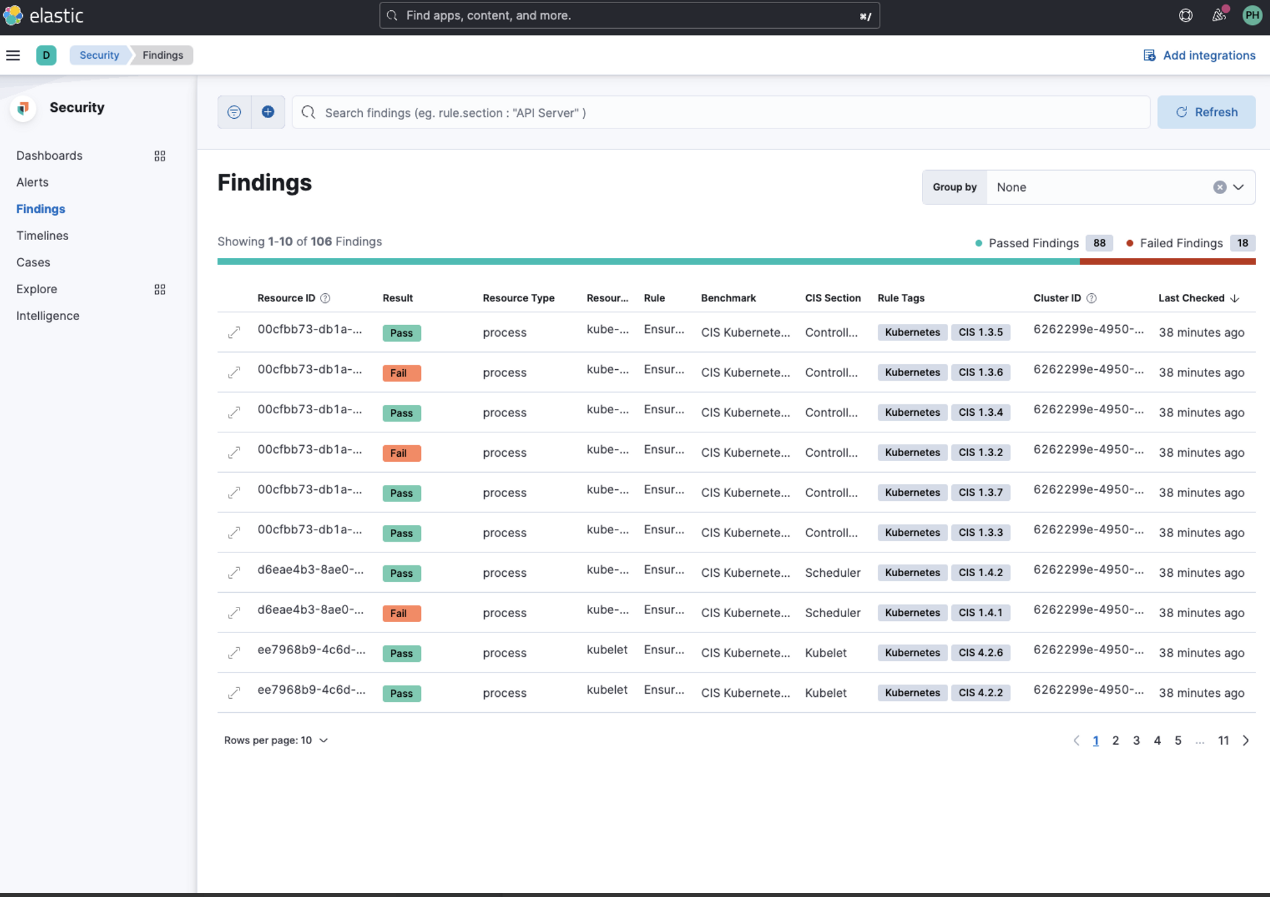The image size is (1270, 897).
Task: Add a new filter with the plus icon
Action: (x=268, y=111)
